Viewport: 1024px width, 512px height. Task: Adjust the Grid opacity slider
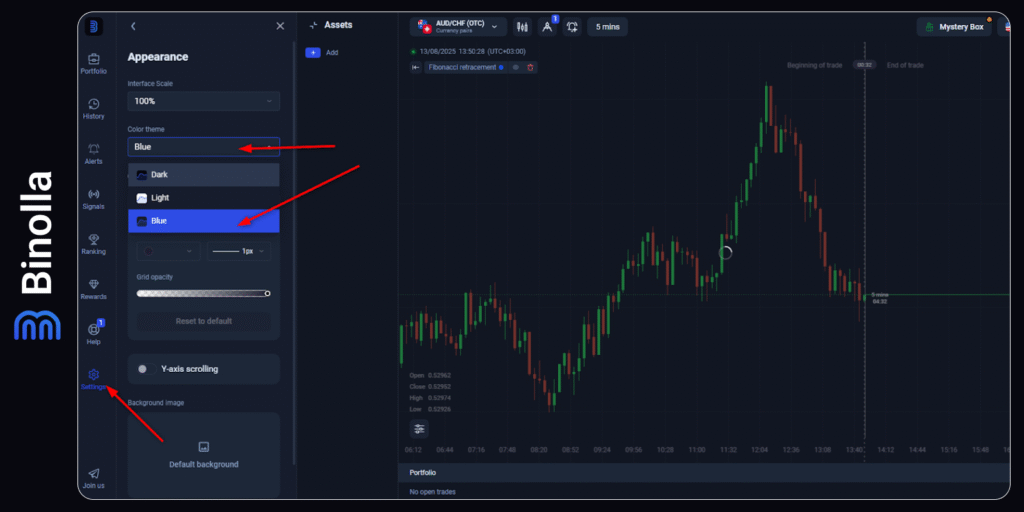point(203,293)
